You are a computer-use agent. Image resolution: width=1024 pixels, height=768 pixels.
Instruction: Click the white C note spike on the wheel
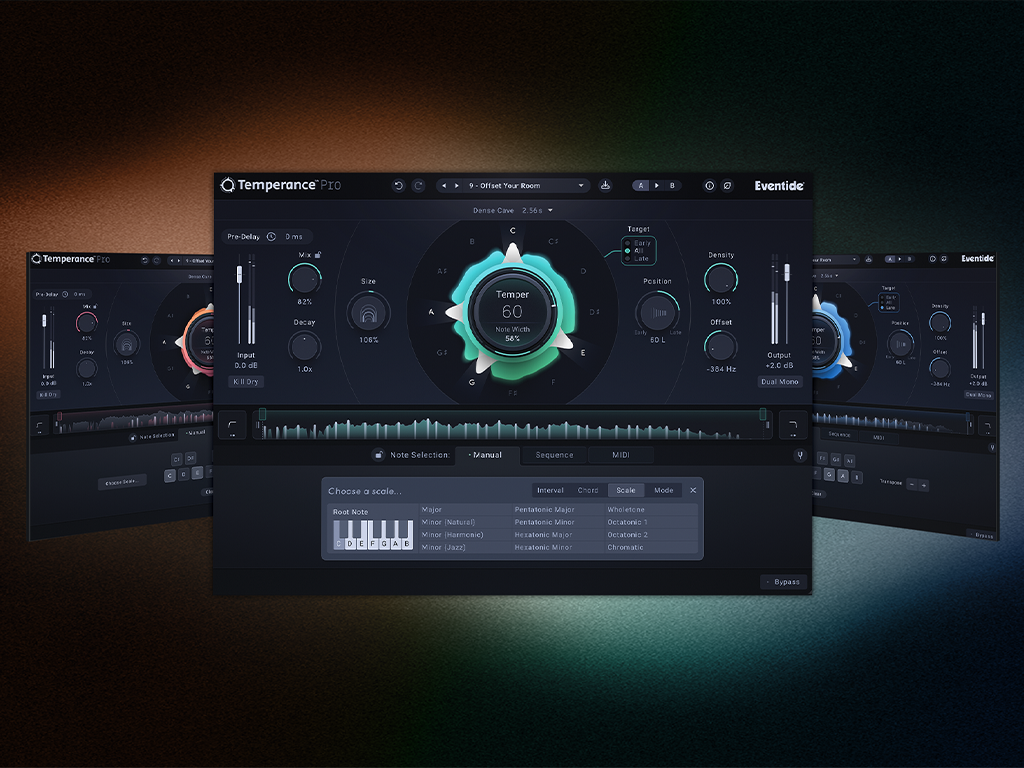[513, 253]
